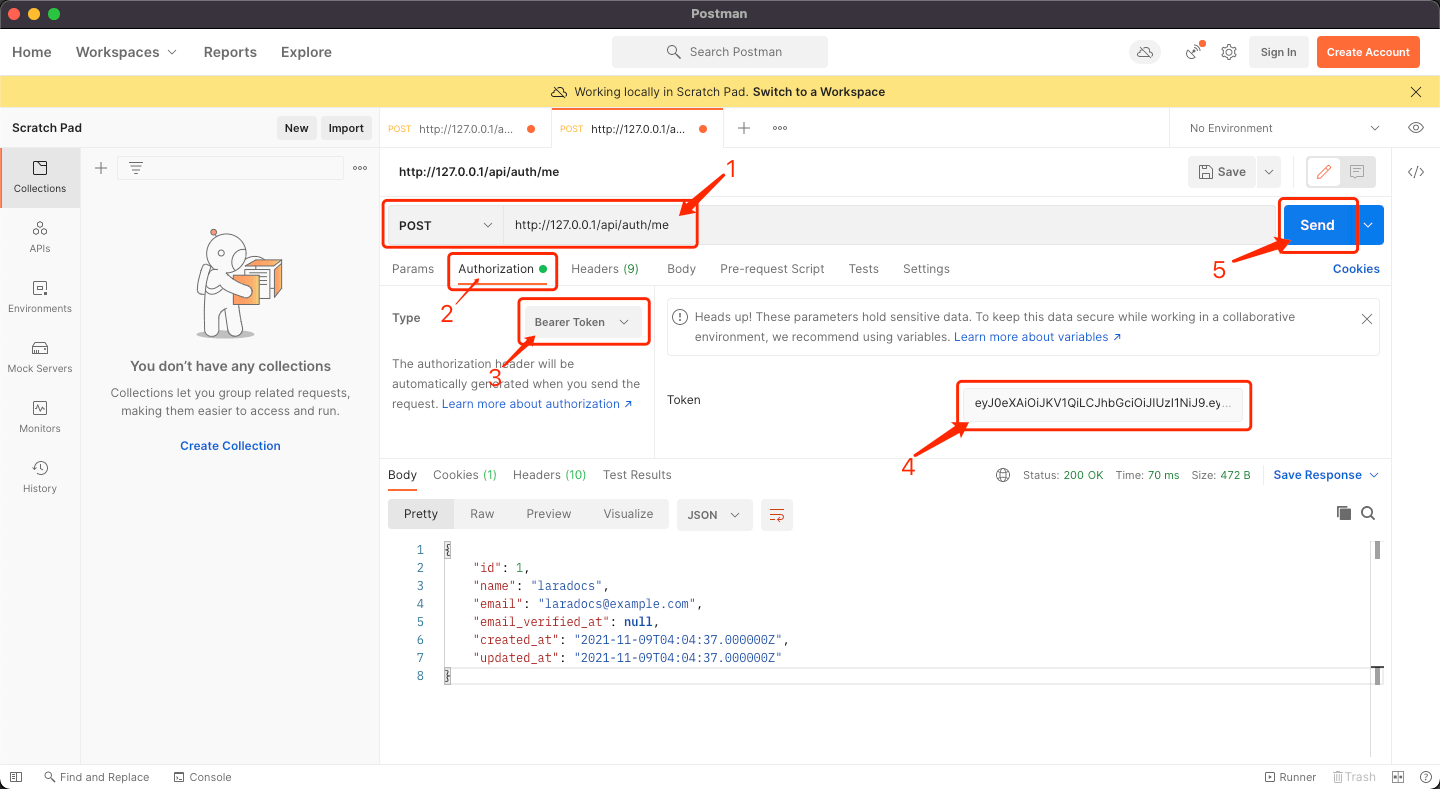Open a new request tab with plus
The width and height of the screenshot is (1440, 789).
coord(744,128)
